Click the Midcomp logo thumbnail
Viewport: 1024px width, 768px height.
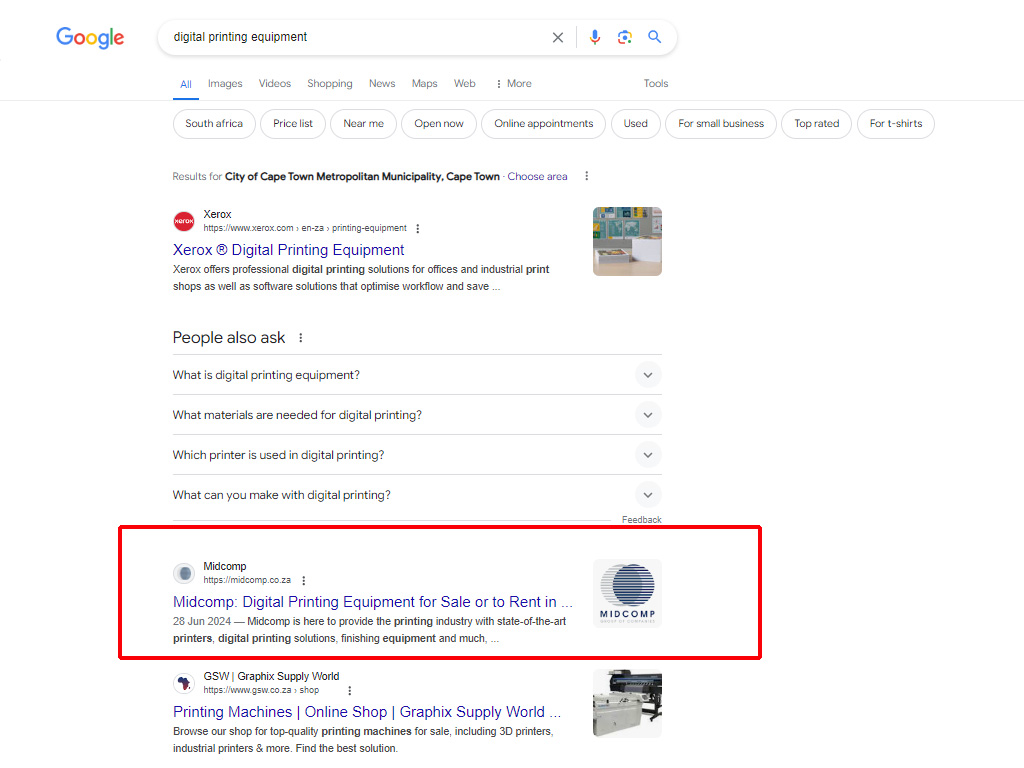coord(627,593)
